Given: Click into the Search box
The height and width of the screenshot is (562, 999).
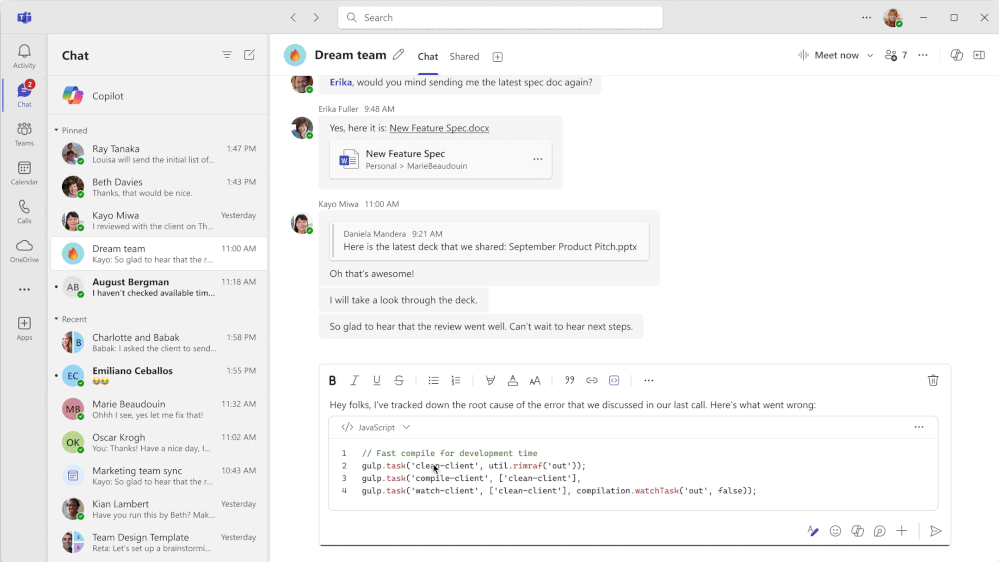Looking at the screenshot, I should (x=500, y=18).
